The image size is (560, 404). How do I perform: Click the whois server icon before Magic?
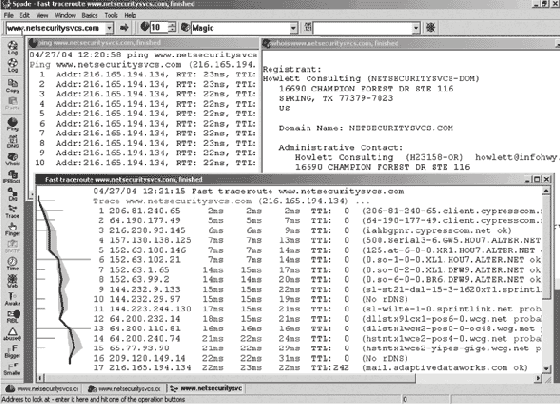[185, 27]
